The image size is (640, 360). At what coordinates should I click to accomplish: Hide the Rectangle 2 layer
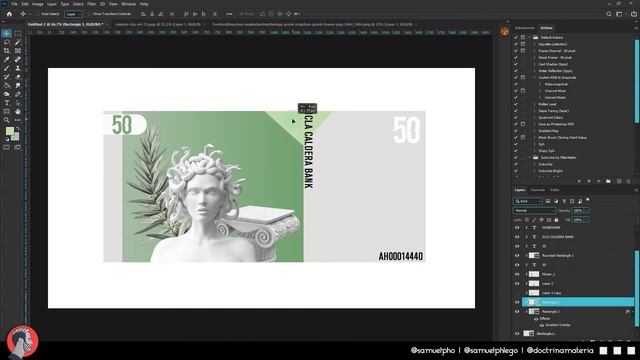pyautogui.click(x=517, y=312)
